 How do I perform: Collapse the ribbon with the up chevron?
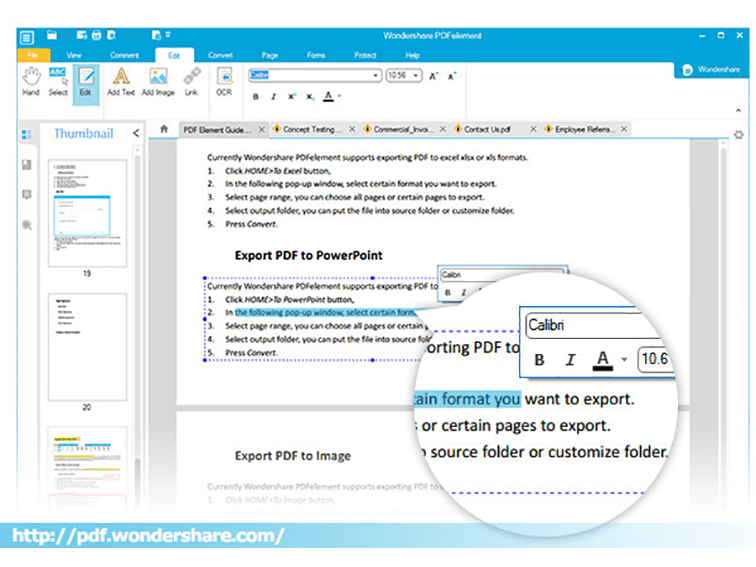click(738, 110)
